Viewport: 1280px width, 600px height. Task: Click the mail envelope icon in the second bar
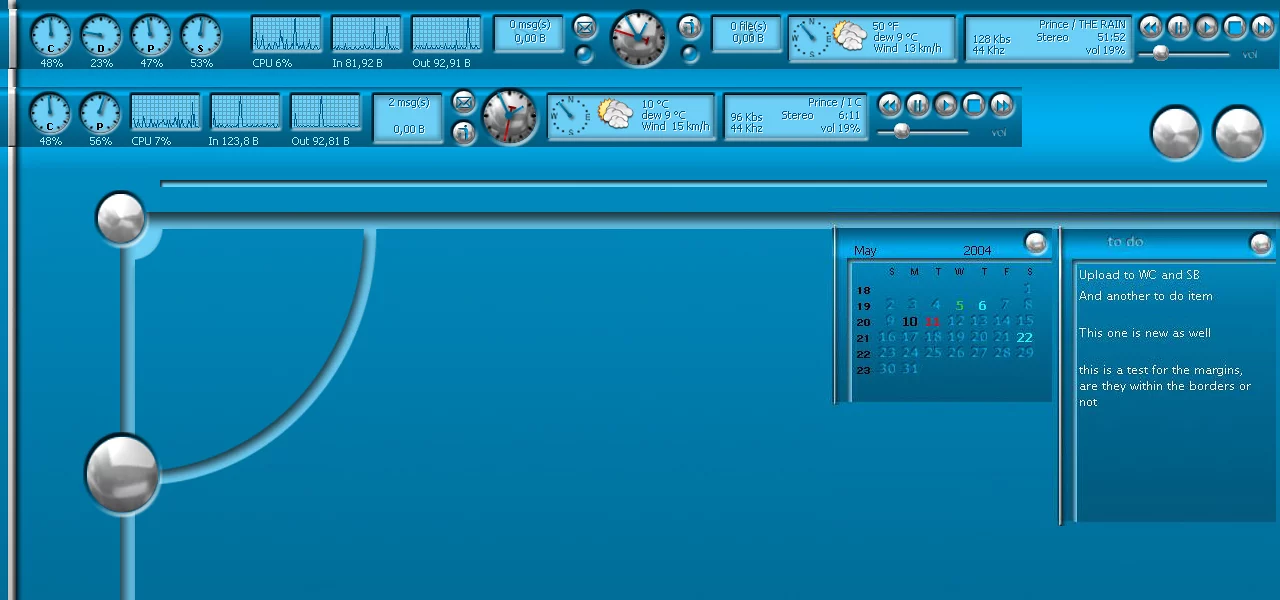pyautogui.click(x=463, y=101)
